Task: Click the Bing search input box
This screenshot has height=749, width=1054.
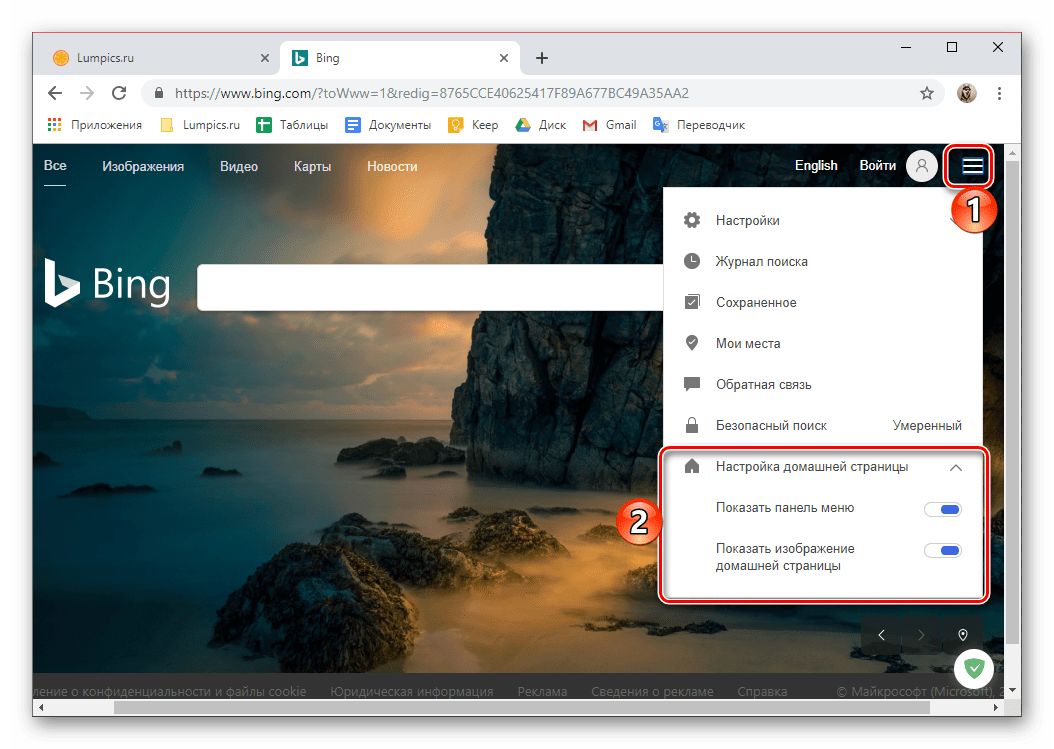Action: 430,287
